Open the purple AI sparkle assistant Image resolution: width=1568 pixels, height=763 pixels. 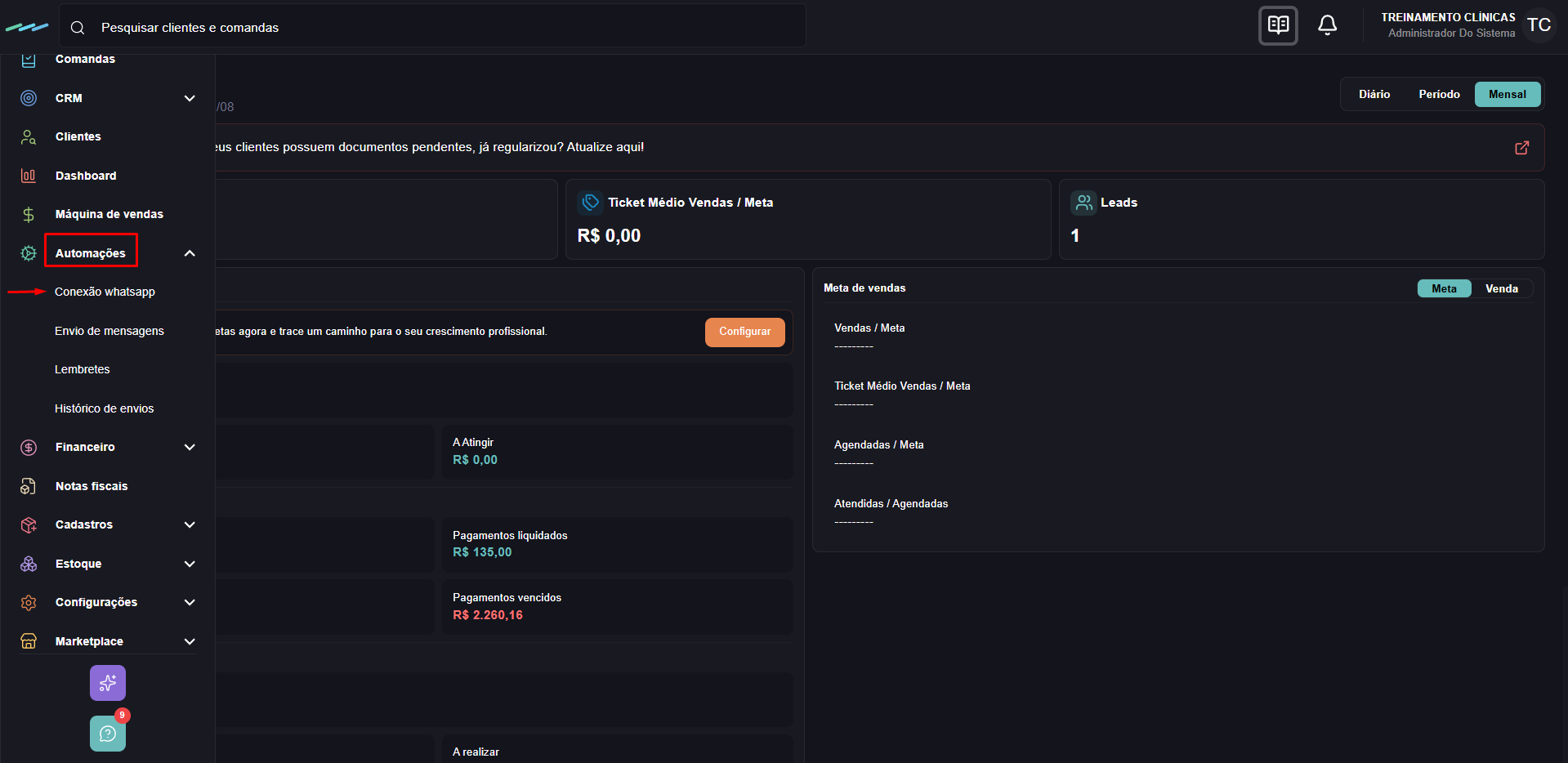point(108,683)
